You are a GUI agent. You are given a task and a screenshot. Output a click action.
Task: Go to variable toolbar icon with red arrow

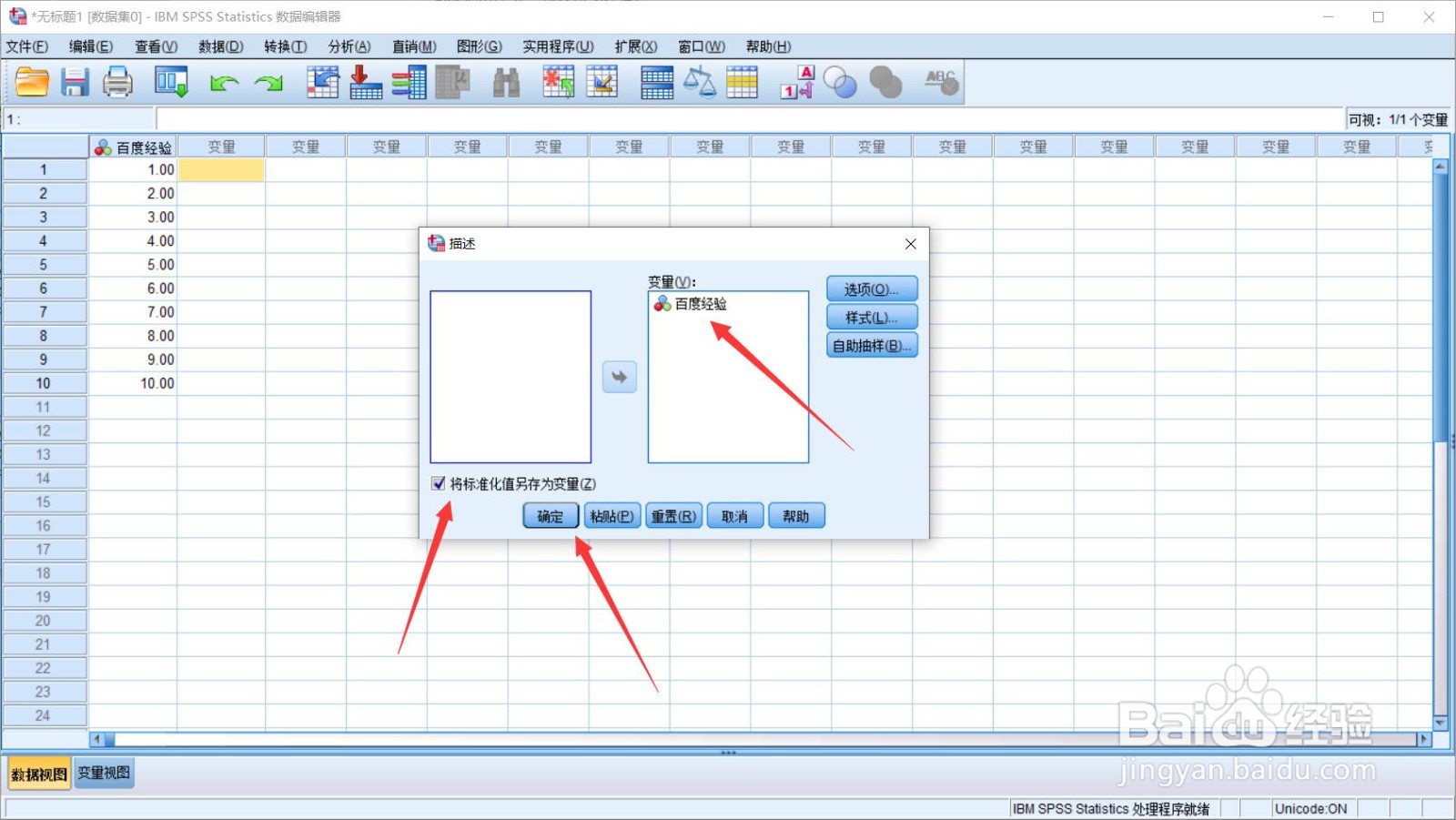click(x=365, y=82)
